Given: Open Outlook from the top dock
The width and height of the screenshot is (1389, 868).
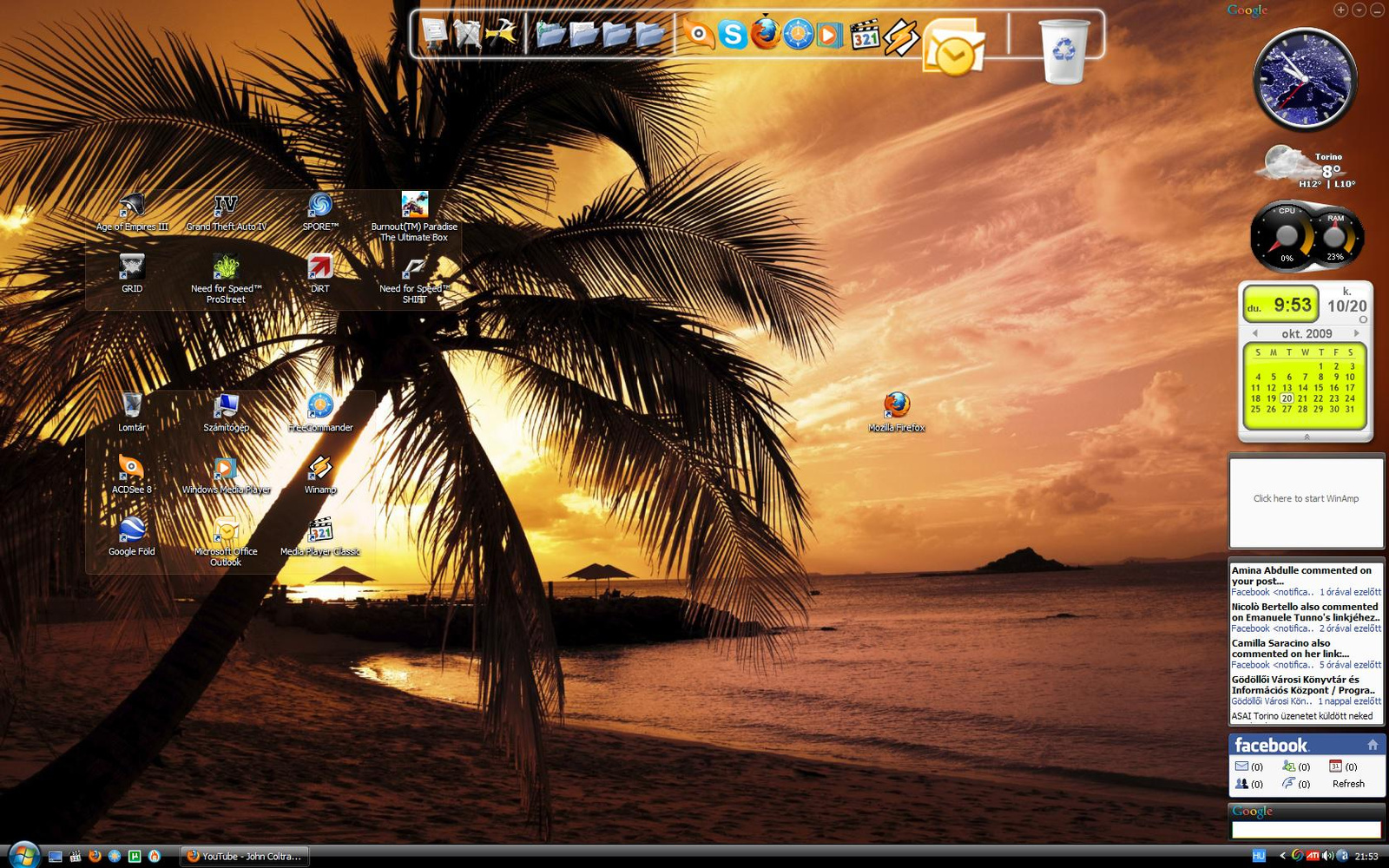Looking at the screenshot, I should coord(954,48).
